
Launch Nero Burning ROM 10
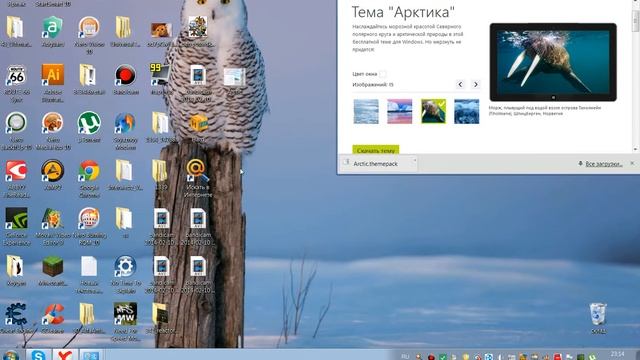89,218
